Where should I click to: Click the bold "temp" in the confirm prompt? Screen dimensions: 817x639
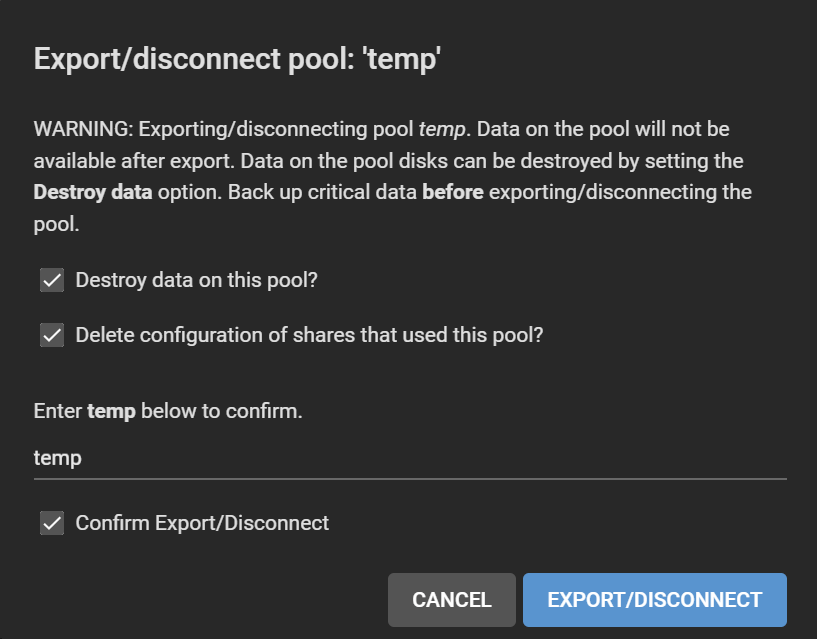[112, 411]
